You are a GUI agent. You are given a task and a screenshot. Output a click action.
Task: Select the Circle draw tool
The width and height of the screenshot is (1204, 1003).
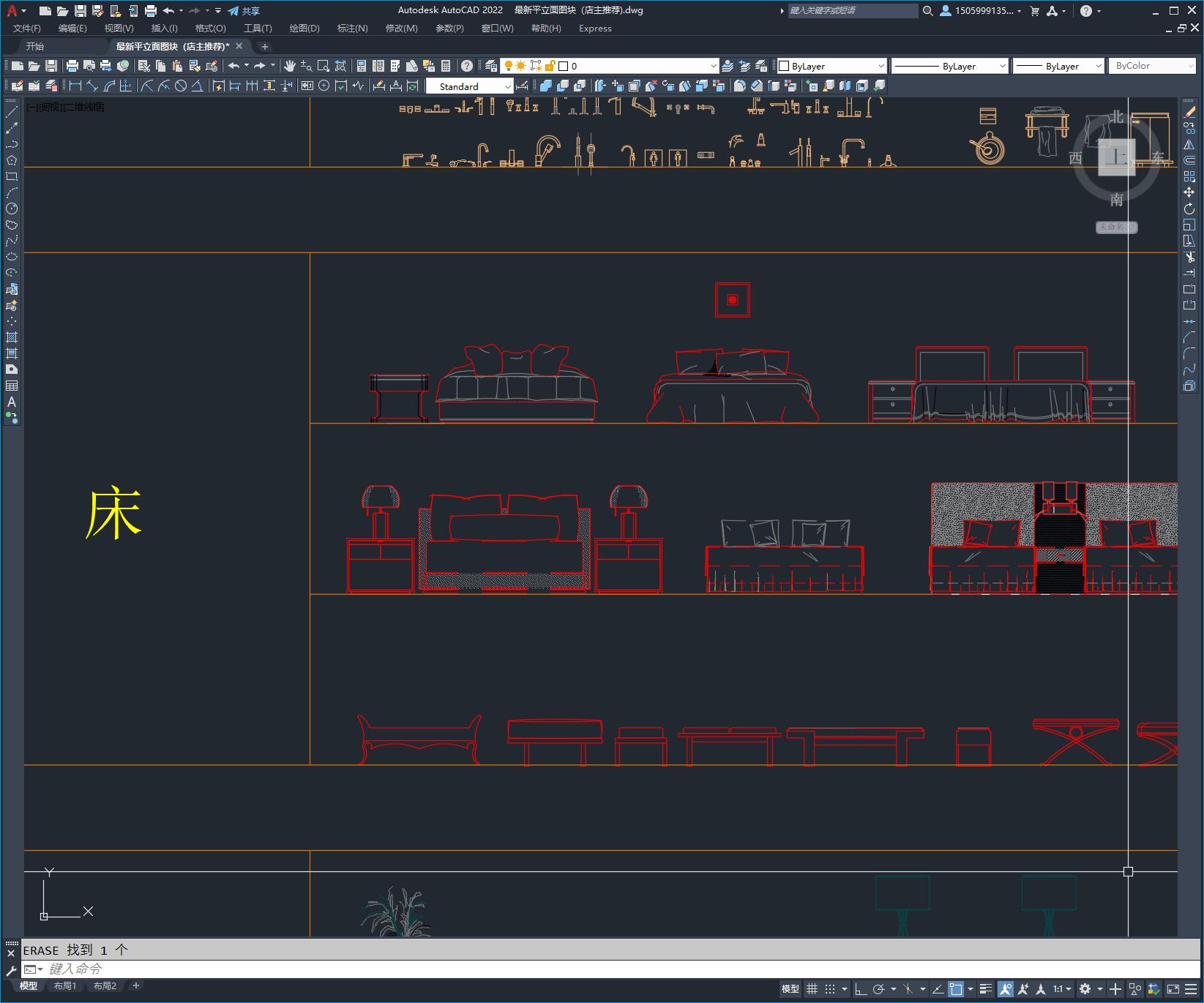coord(12,209)
